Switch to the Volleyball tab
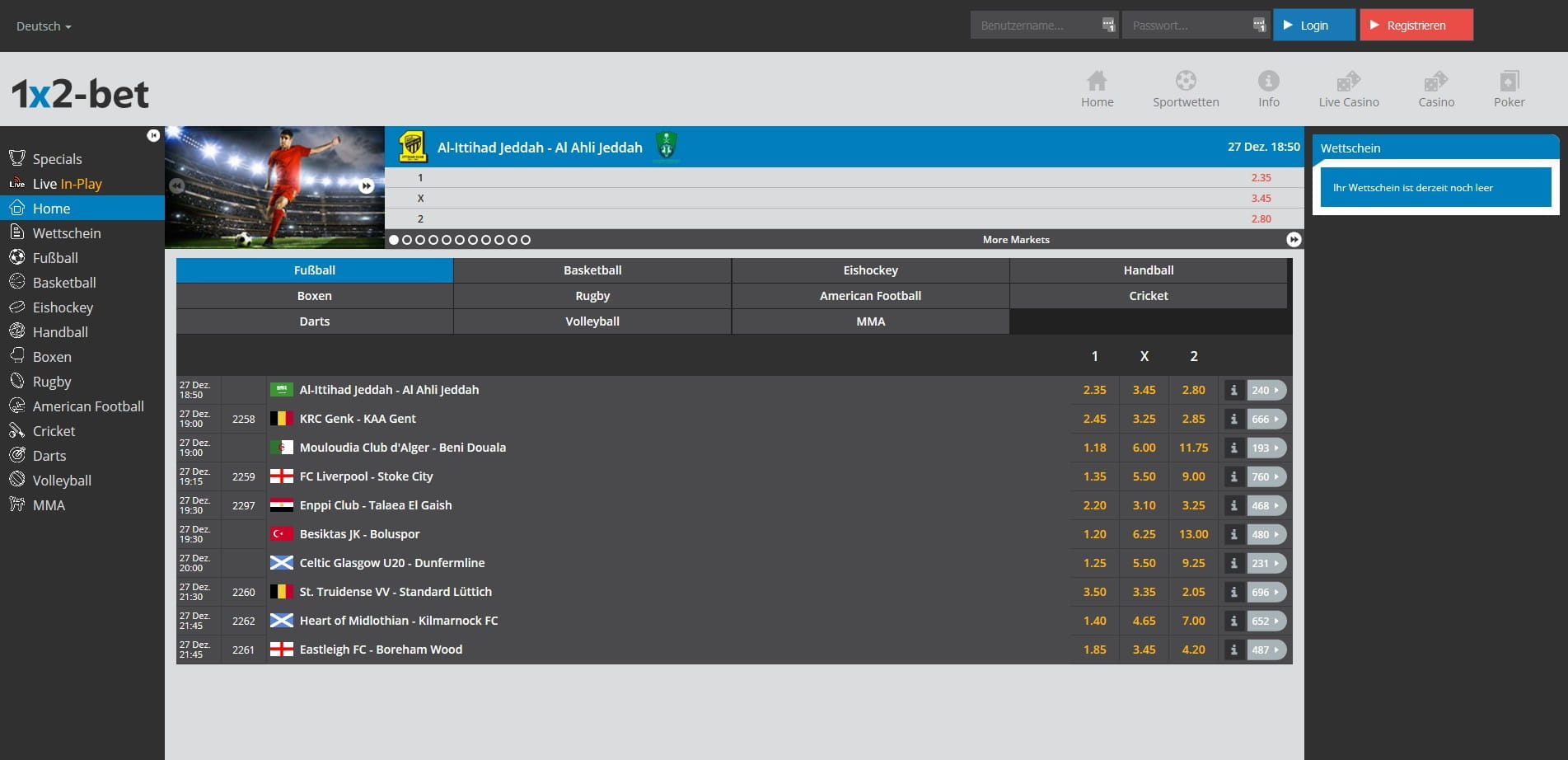 (x=592, y=321)
